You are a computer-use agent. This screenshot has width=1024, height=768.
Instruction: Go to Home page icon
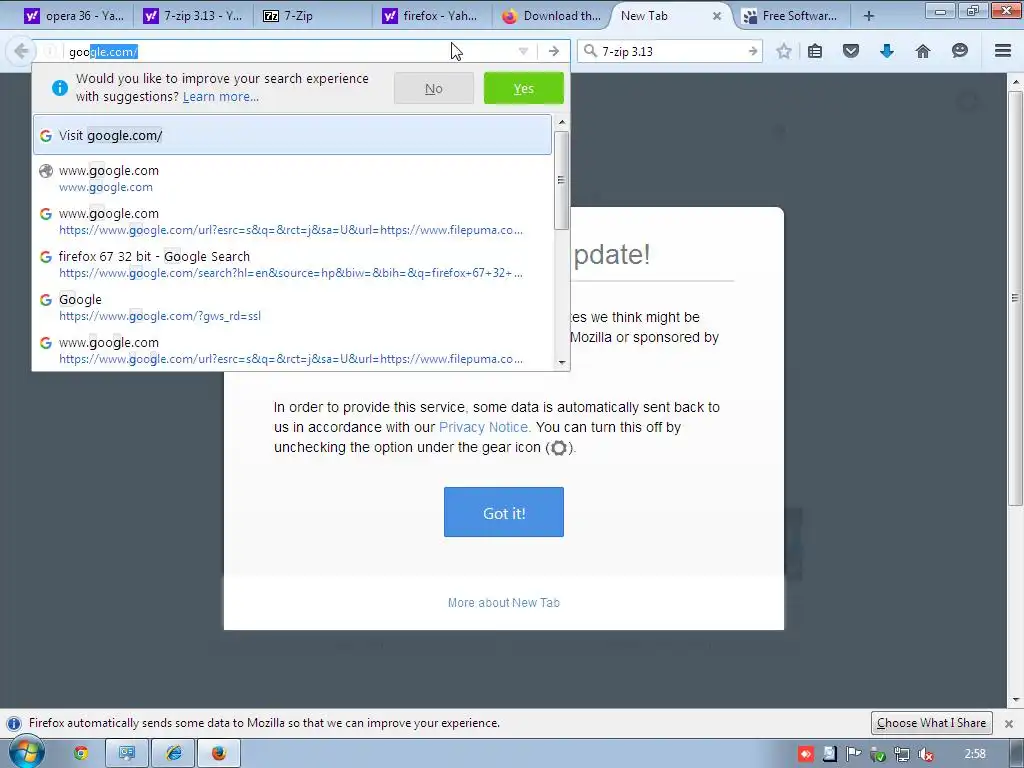tap(923, 51)
